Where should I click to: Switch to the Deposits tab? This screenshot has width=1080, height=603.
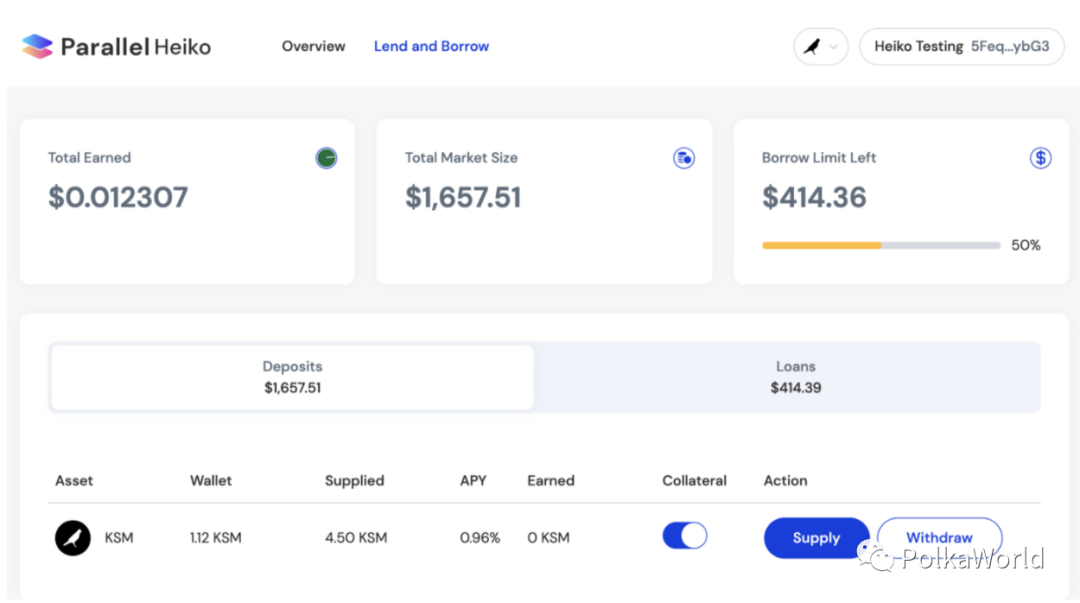(x=292, y=377)
